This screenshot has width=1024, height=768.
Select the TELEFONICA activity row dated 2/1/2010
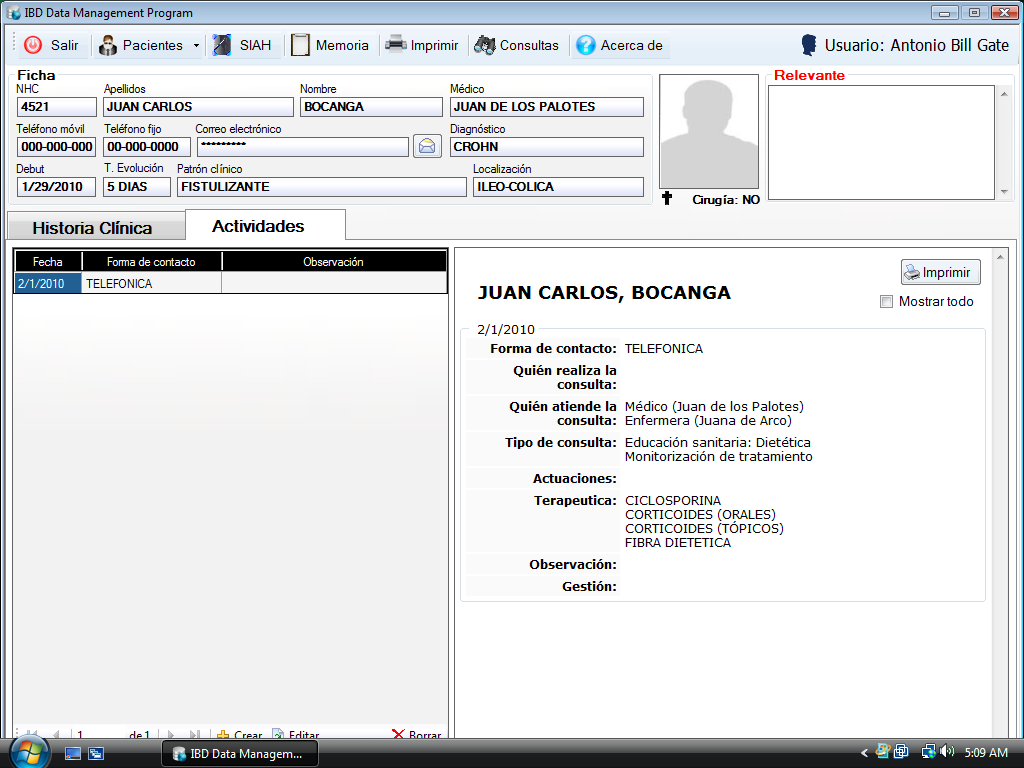click(x=150, y=283)
